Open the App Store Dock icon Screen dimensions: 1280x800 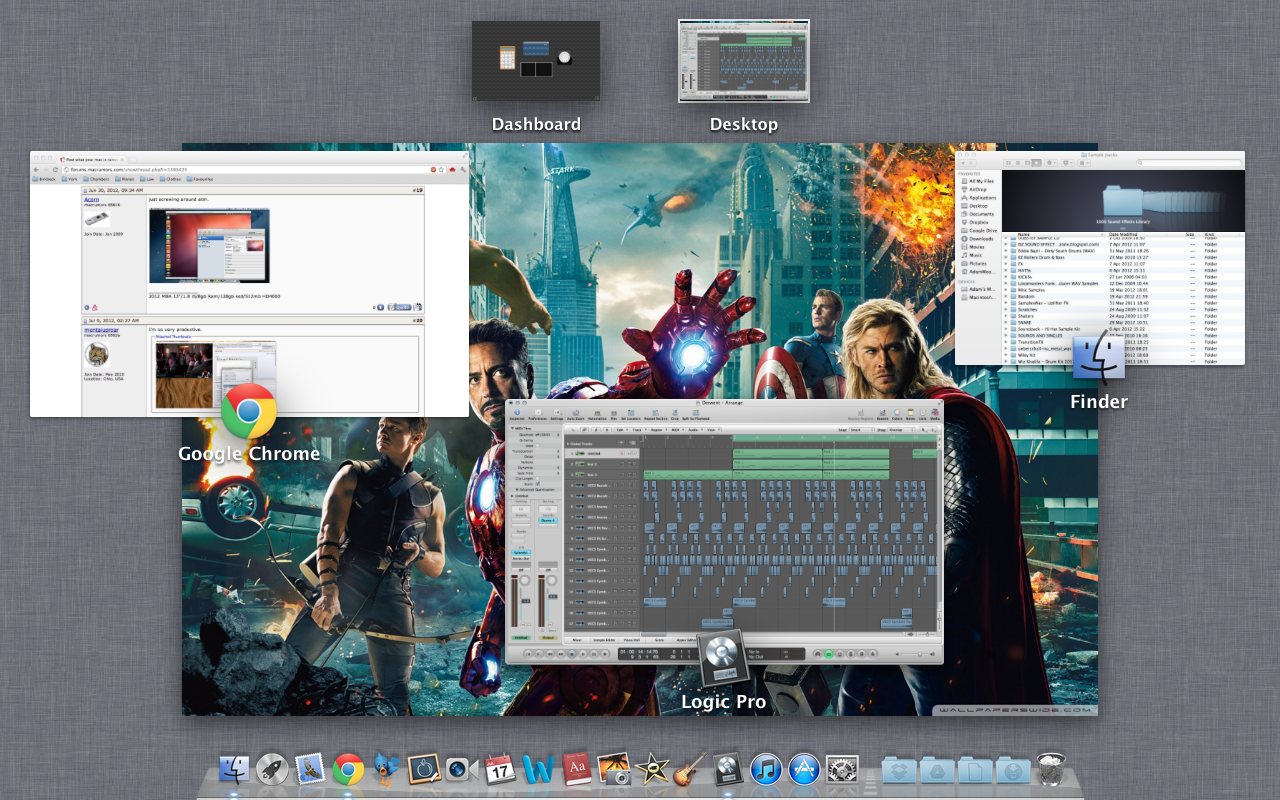(804, 769)
